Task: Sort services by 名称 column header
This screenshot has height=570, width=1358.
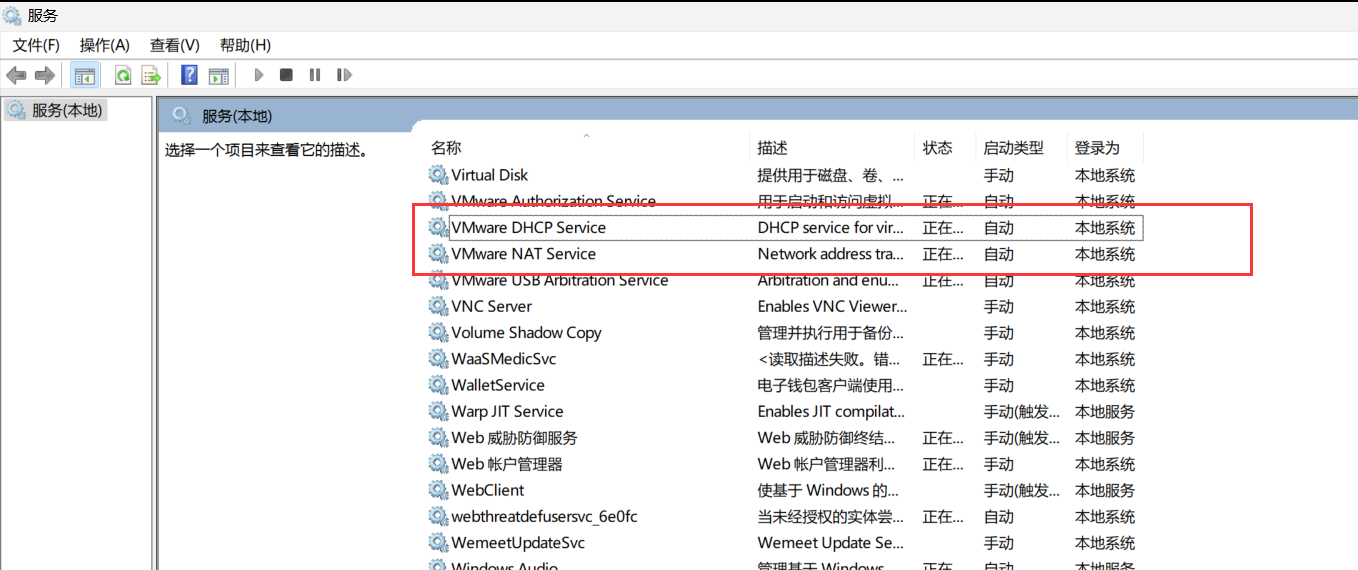Action: coord(446,148)
